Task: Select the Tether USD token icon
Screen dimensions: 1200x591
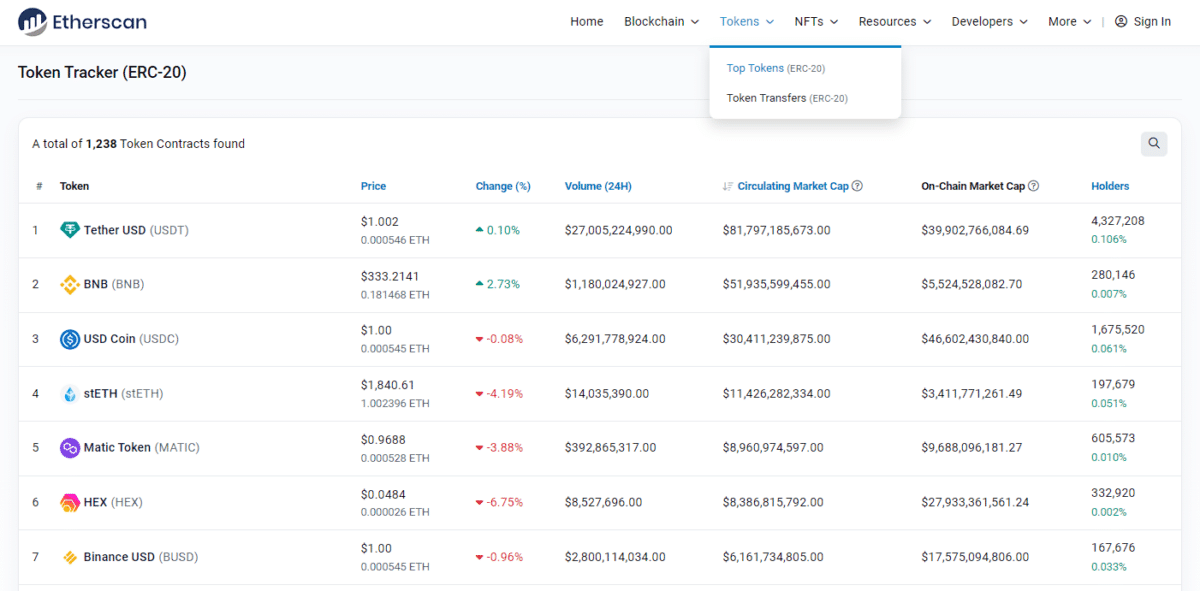Action: [x=69, y=229]
